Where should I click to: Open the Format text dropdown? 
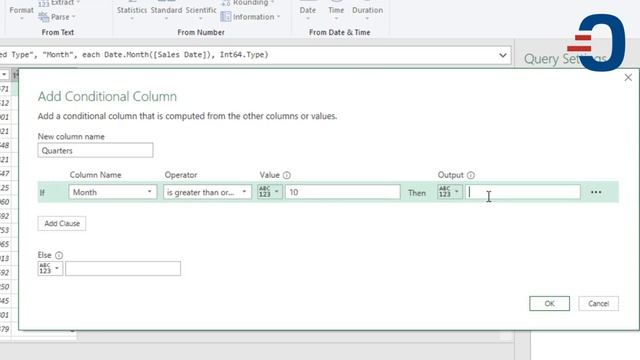point(21,11)
